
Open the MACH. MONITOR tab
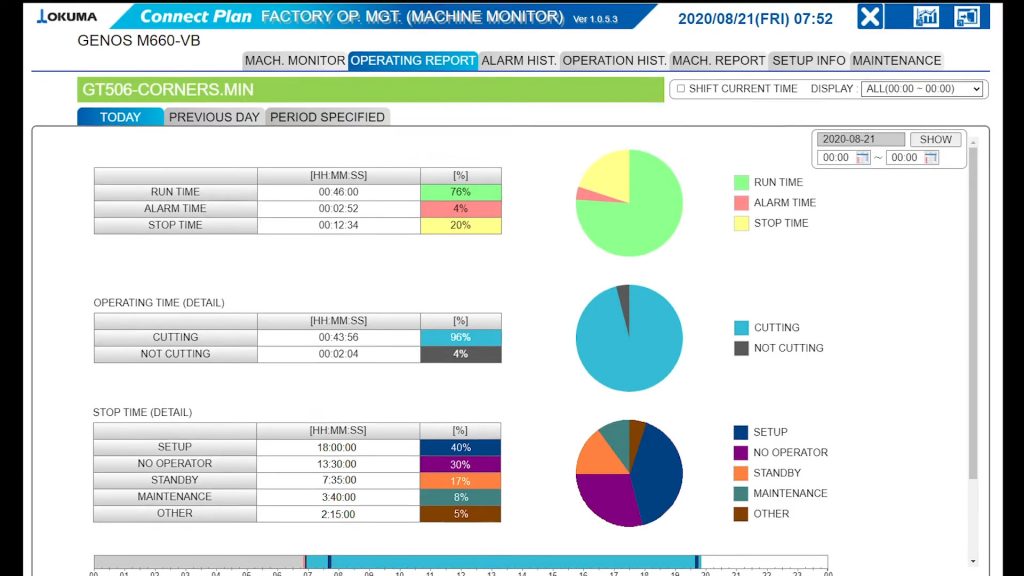(x=295, y=61)
